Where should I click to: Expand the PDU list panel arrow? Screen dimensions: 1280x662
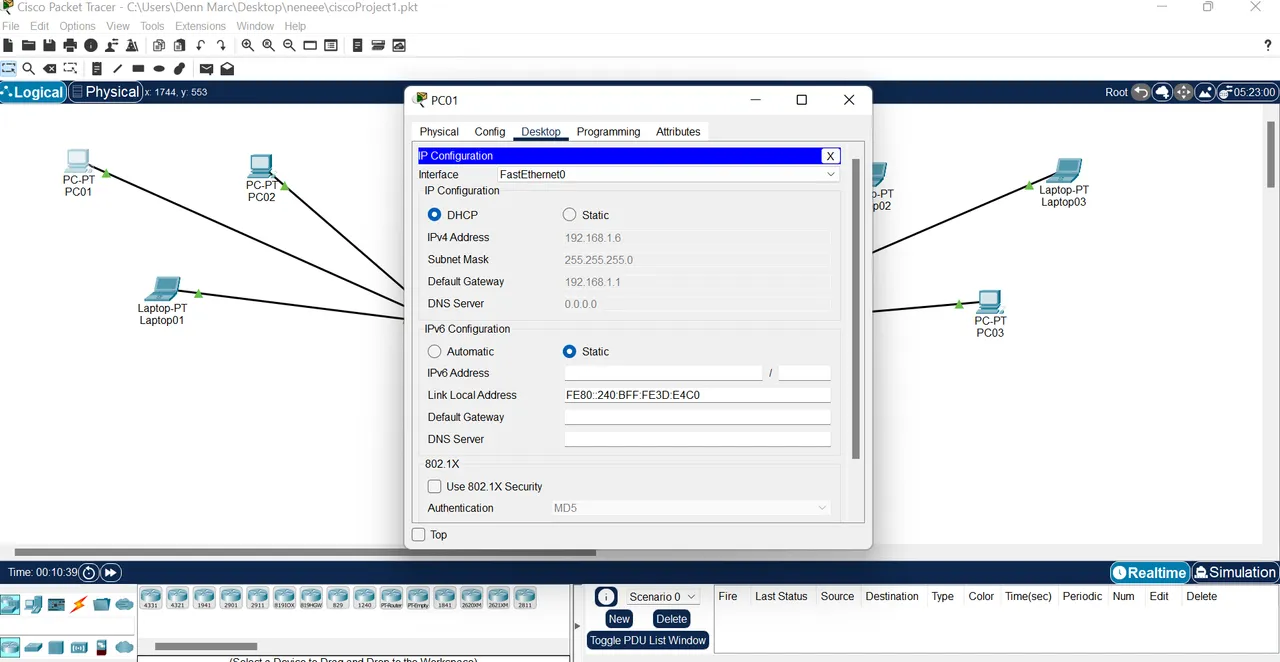click(576, 625)
